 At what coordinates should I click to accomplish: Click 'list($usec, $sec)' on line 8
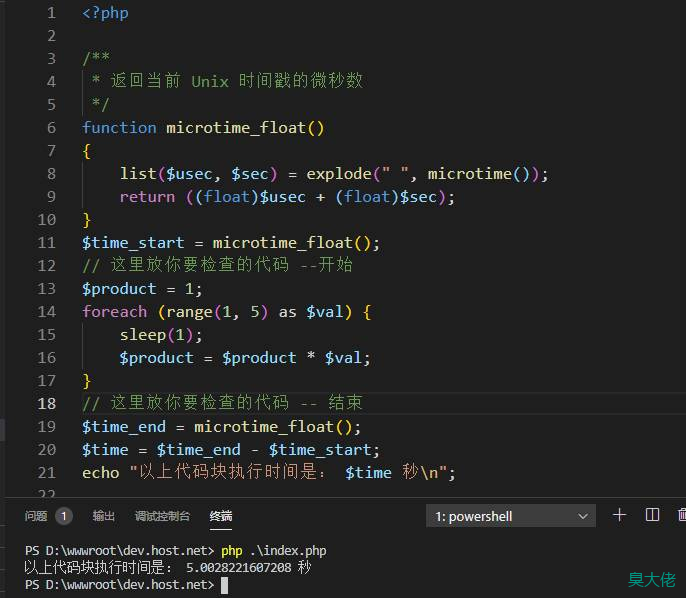pyautogui.click(x=199, y=174)
